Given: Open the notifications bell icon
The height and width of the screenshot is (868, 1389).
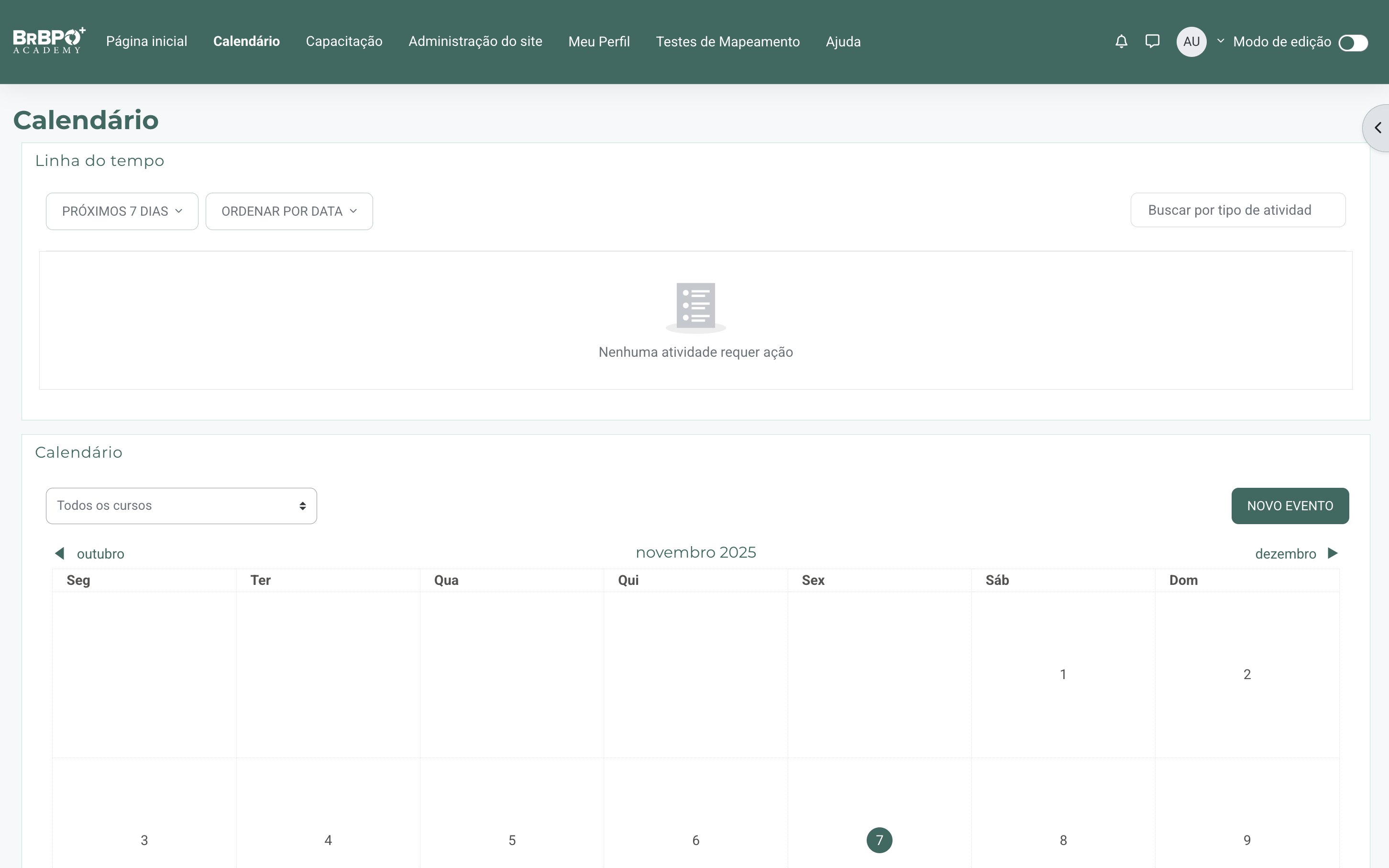Looking at the screenshot, I should click(1121, 41).
